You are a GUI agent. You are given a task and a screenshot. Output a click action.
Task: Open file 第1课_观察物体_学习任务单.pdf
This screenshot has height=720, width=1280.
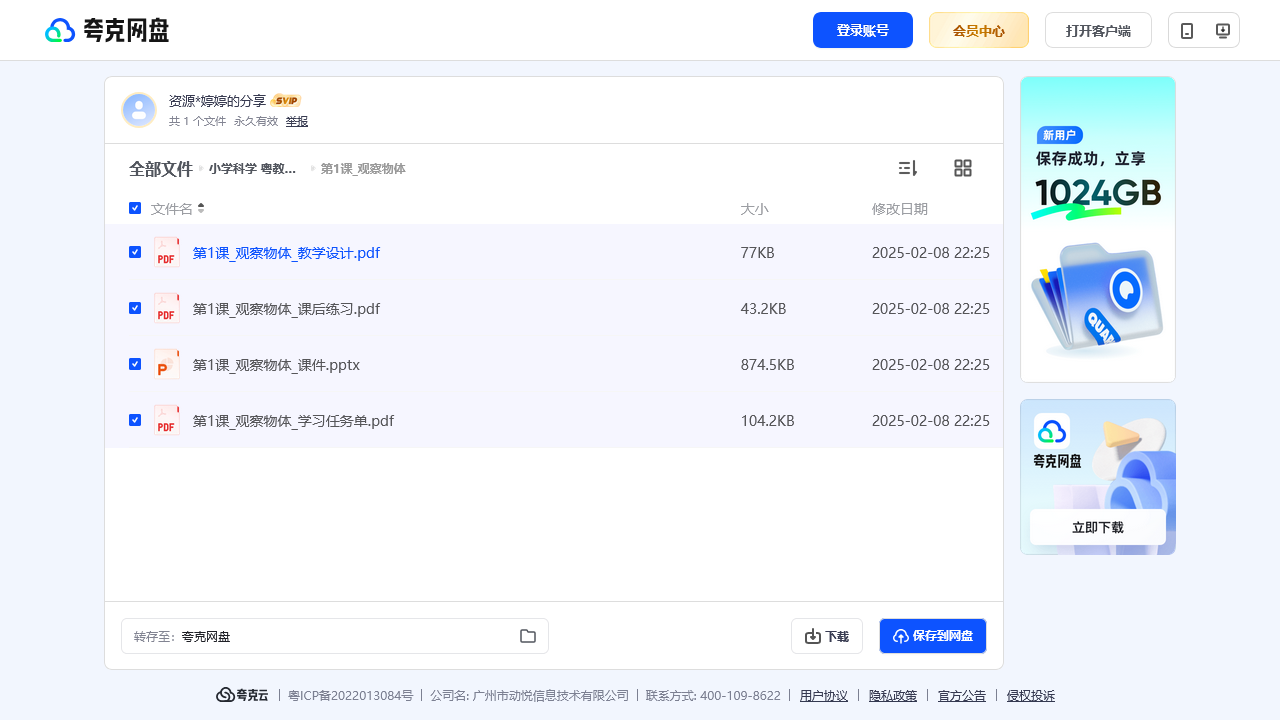293,421
